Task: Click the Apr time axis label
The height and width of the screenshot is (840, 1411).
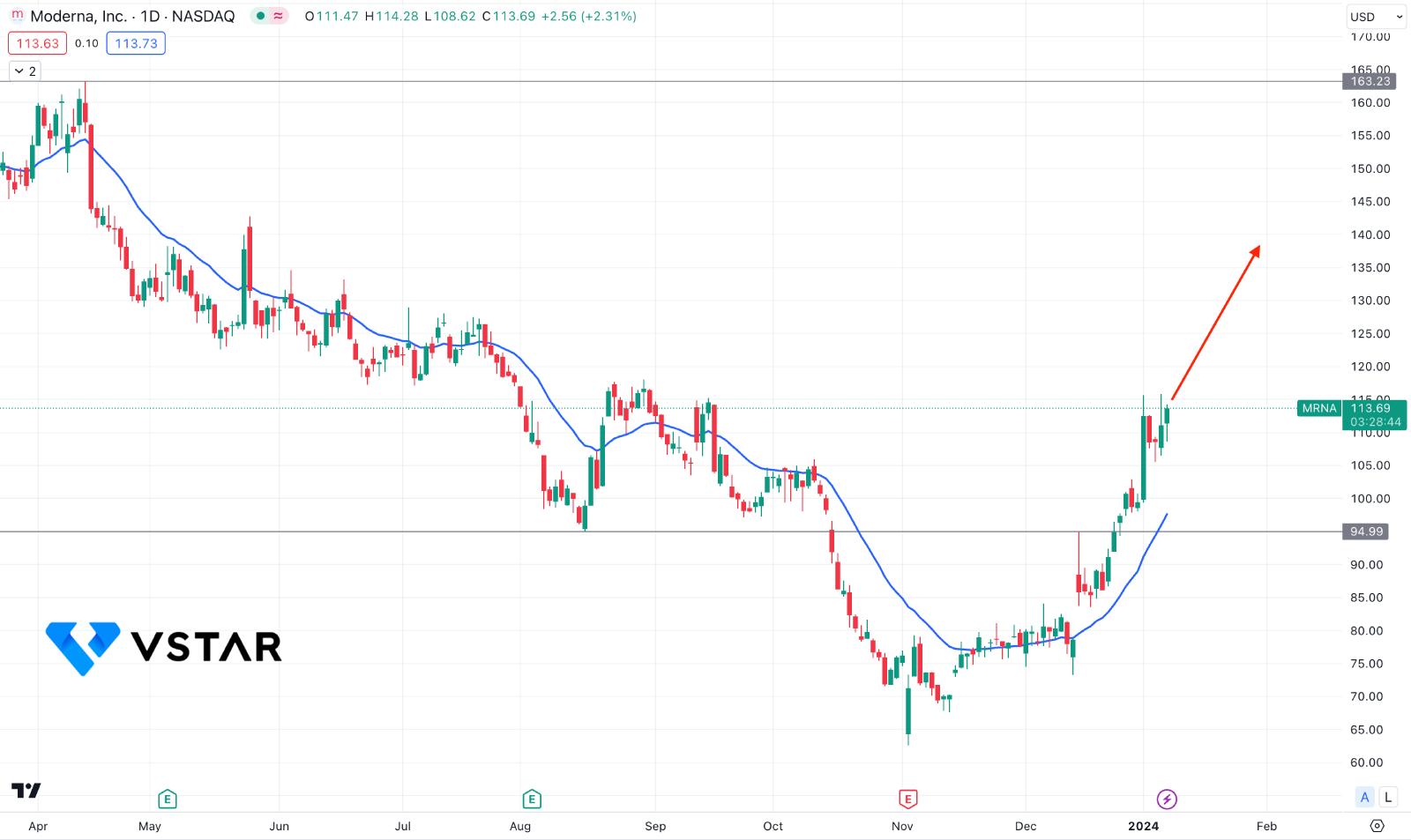Action: [x=38, y=826]
